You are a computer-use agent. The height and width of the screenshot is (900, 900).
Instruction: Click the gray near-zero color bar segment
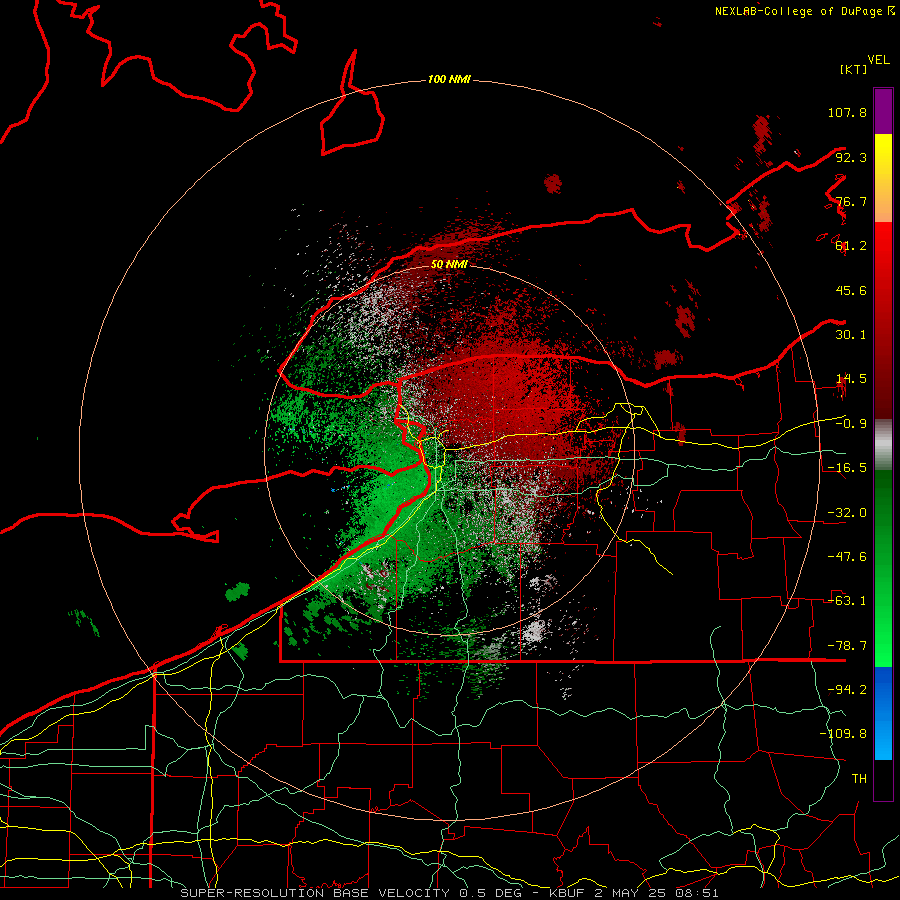pos(883,445)
